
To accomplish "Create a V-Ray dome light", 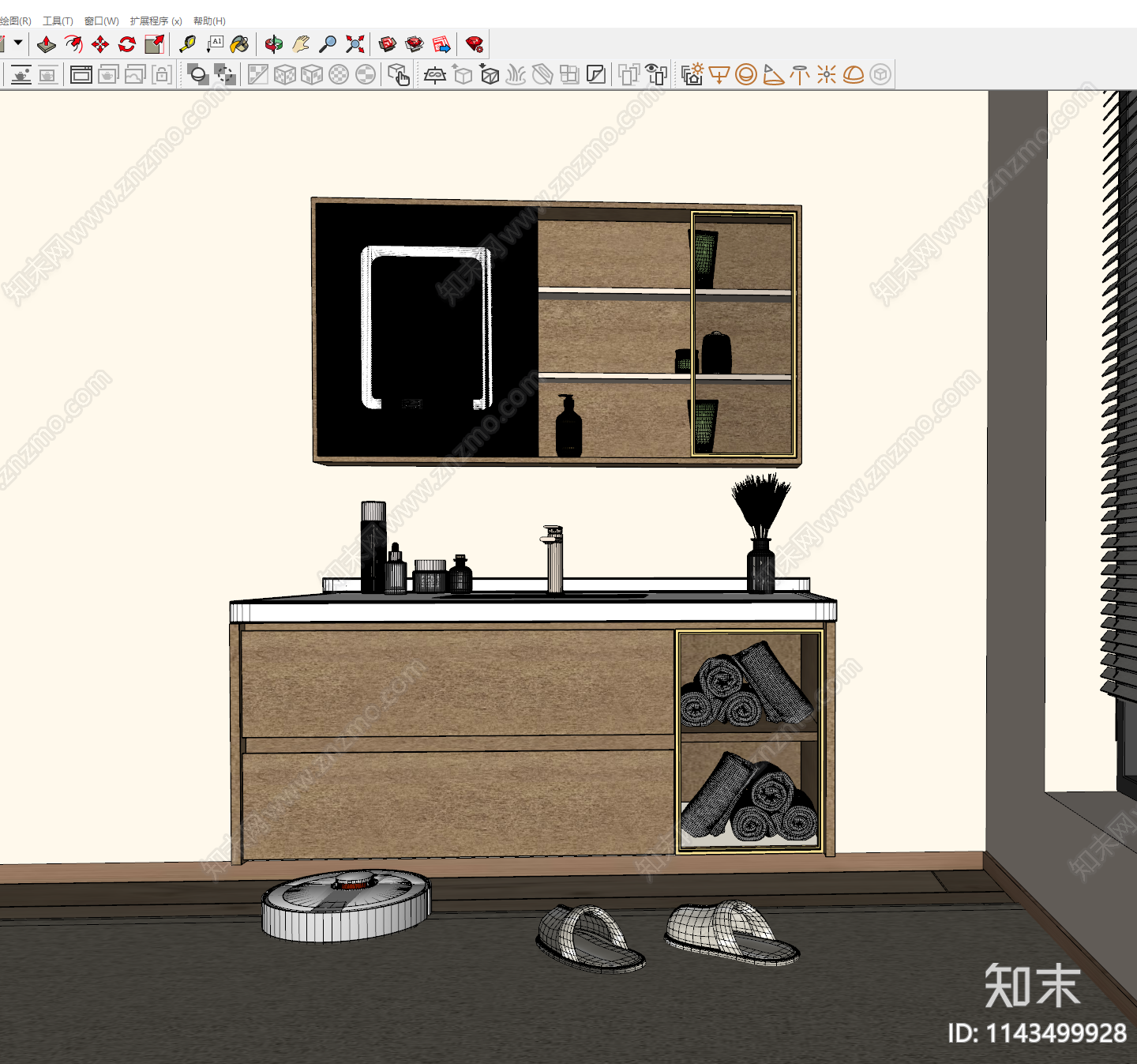I will [x=854, y=75].
